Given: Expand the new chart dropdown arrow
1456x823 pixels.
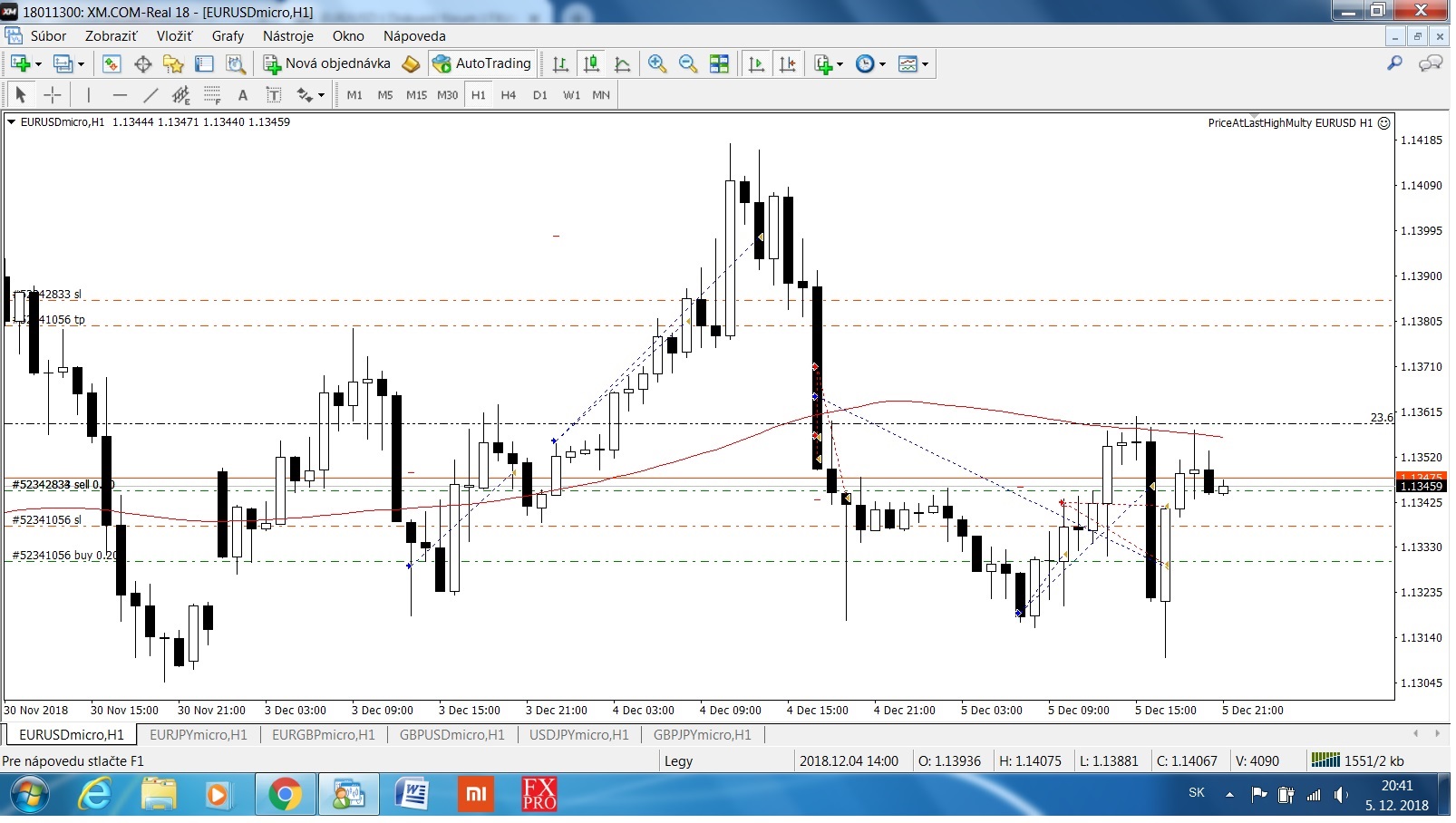Looking at the screenshot, I should point(38,64).
